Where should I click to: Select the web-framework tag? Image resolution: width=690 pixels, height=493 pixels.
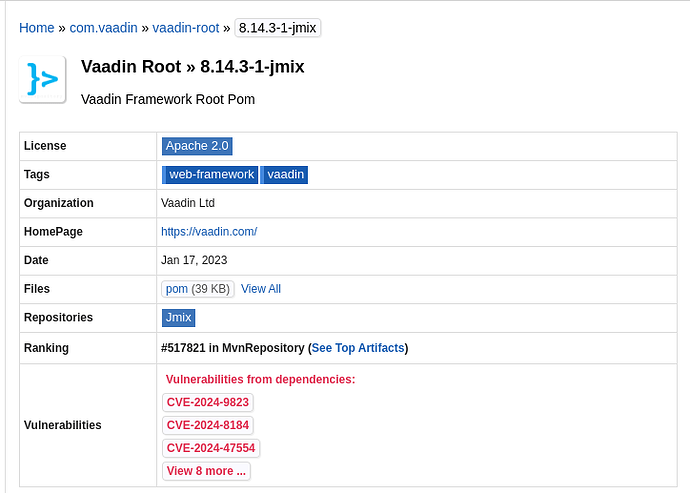pyautogui.click(x=210, y=174)
